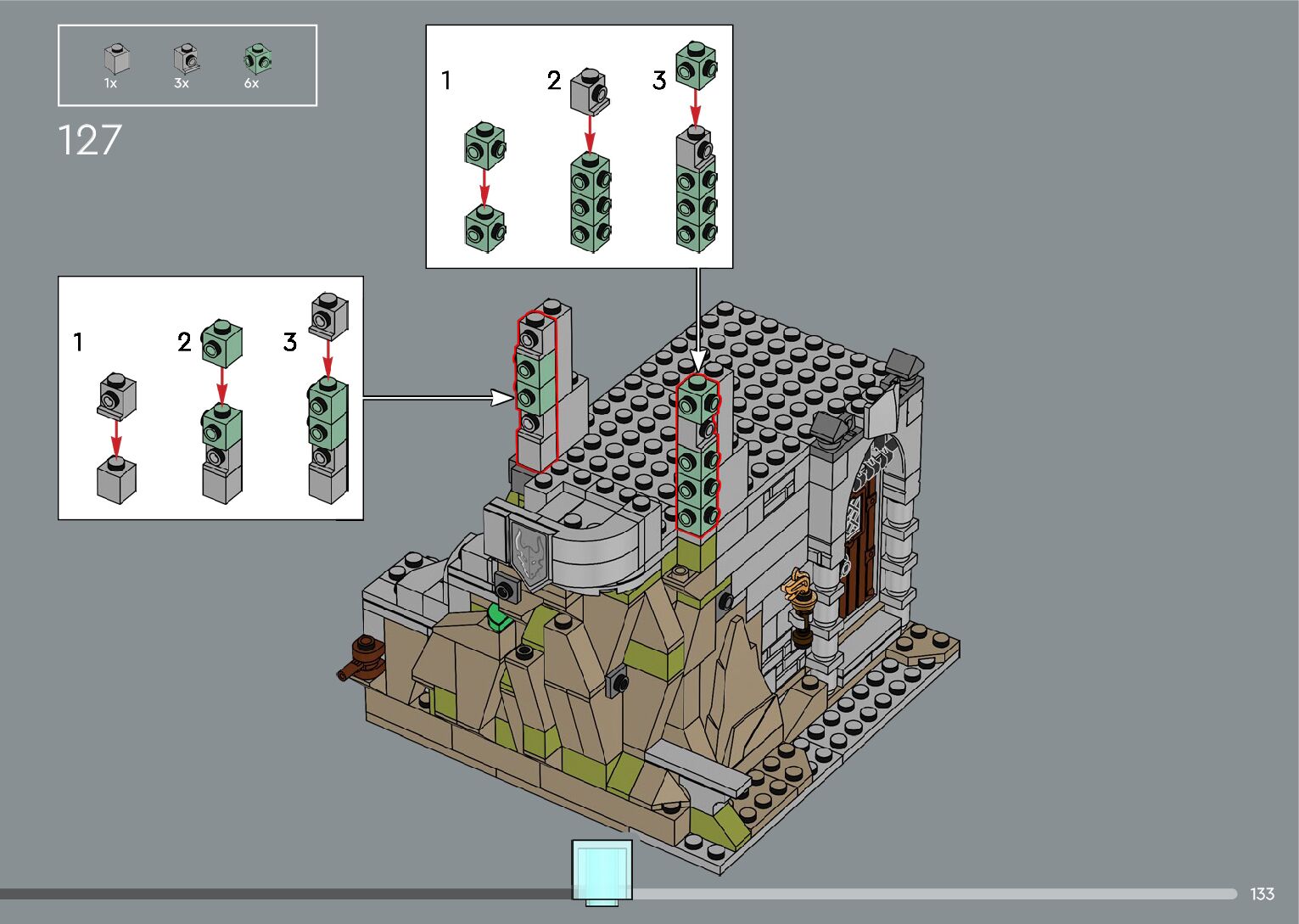
Task: Click the page number 133
Action: [x=1262, y=894]
